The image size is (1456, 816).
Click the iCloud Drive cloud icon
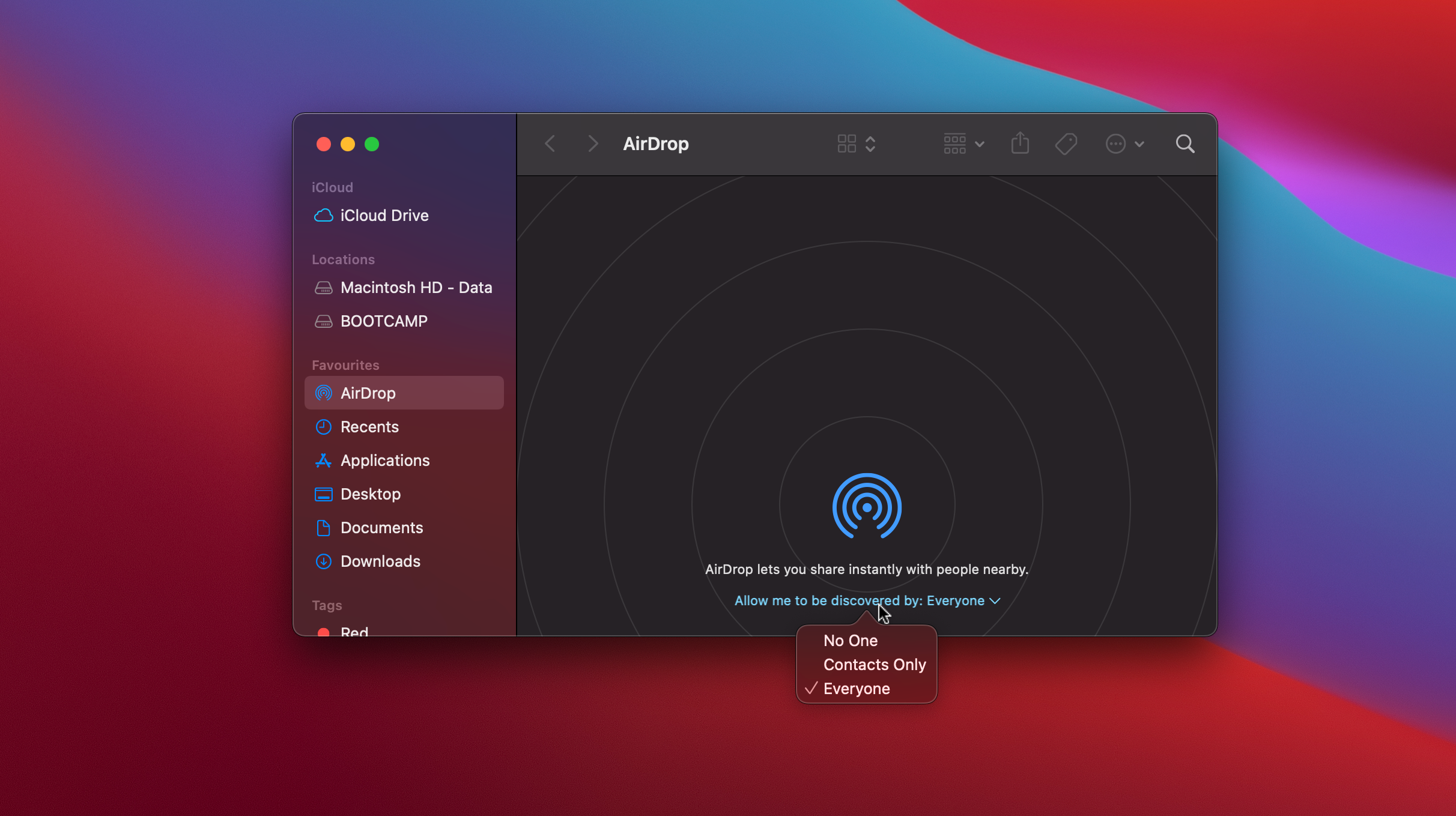(x=324, y=216)
